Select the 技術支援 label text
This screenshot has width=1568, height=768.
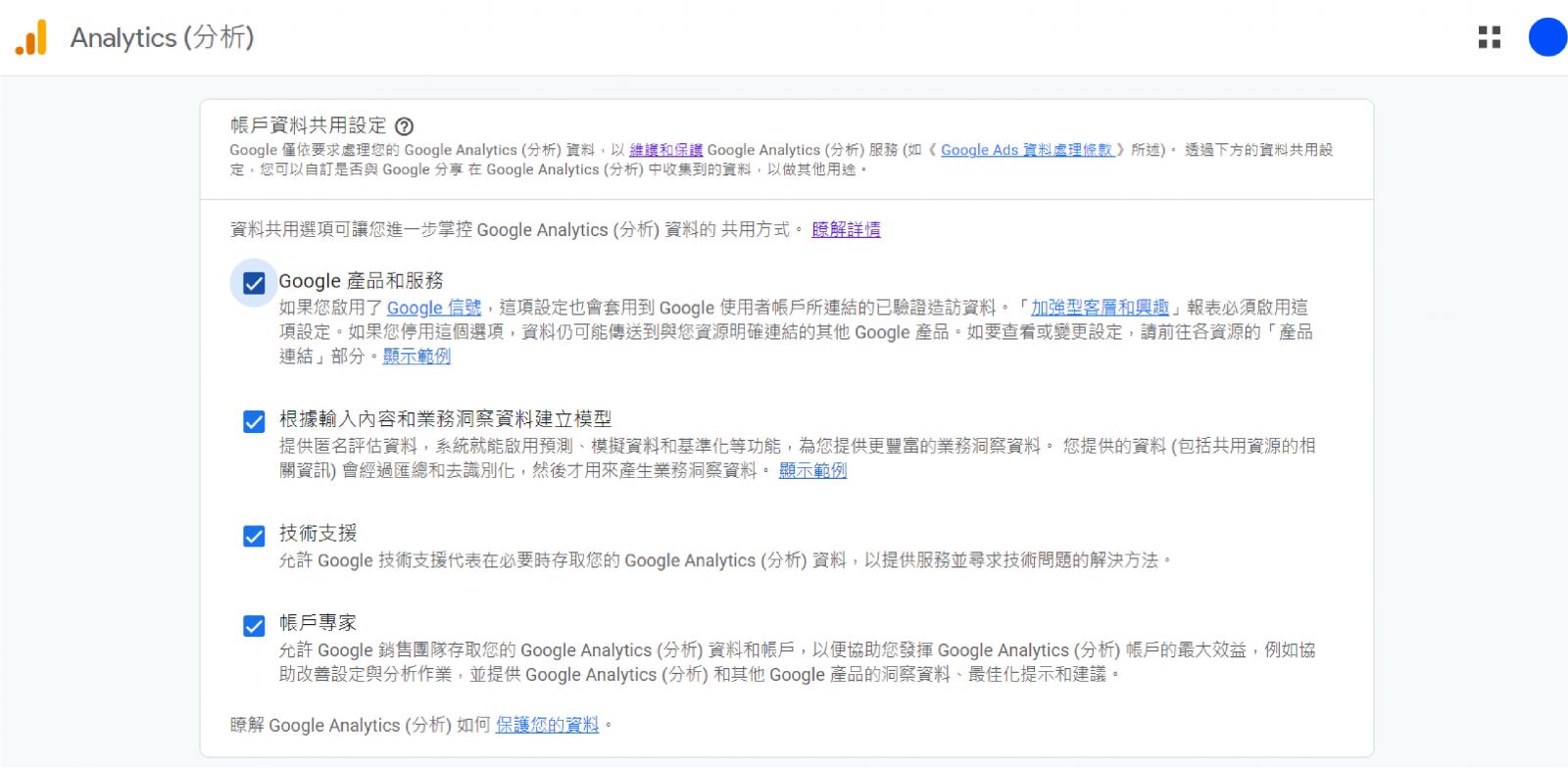318,533
